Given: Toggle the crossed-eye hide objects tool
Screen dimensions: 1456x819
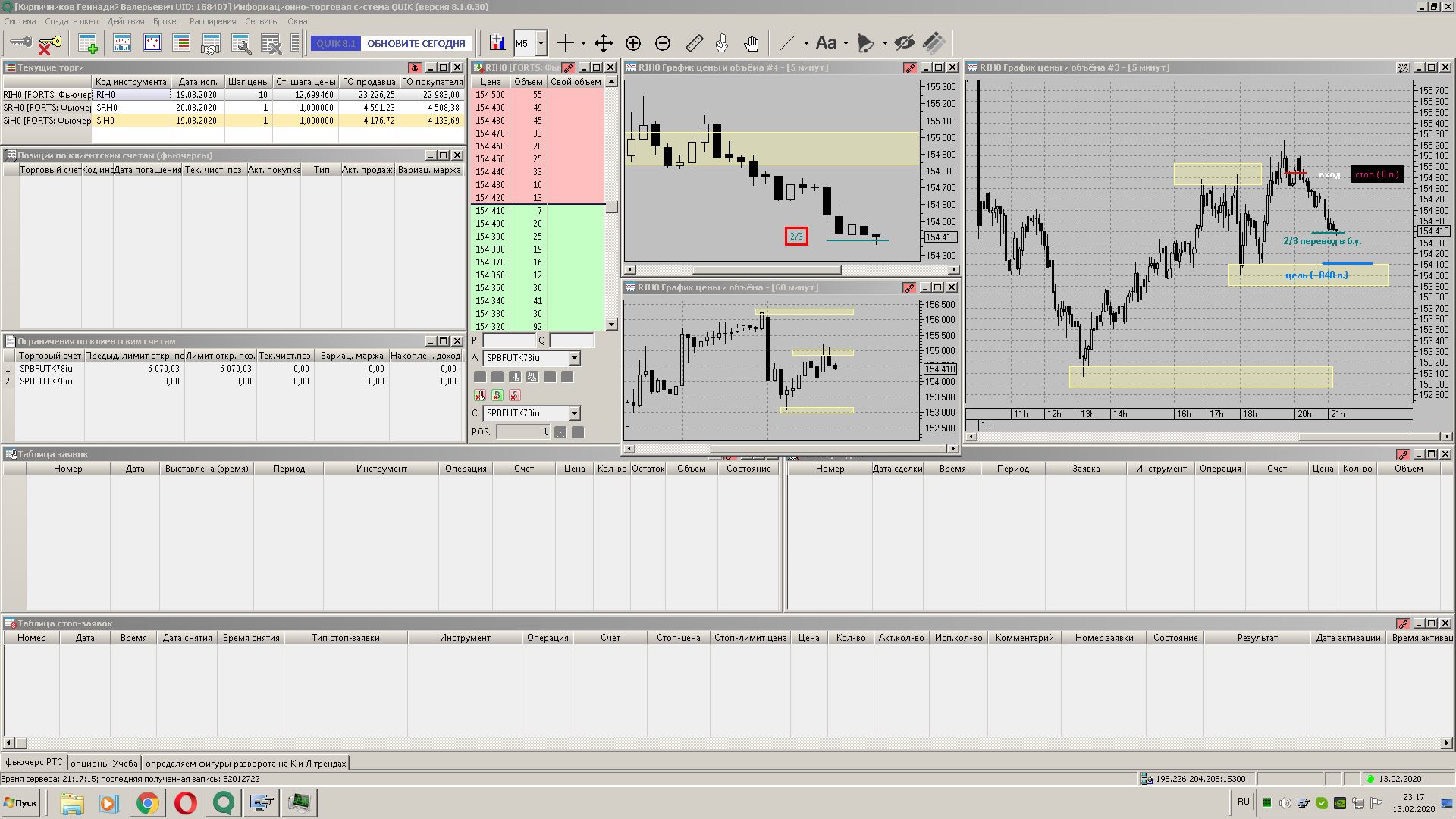Looking at the screenshot, I should 904,43.
